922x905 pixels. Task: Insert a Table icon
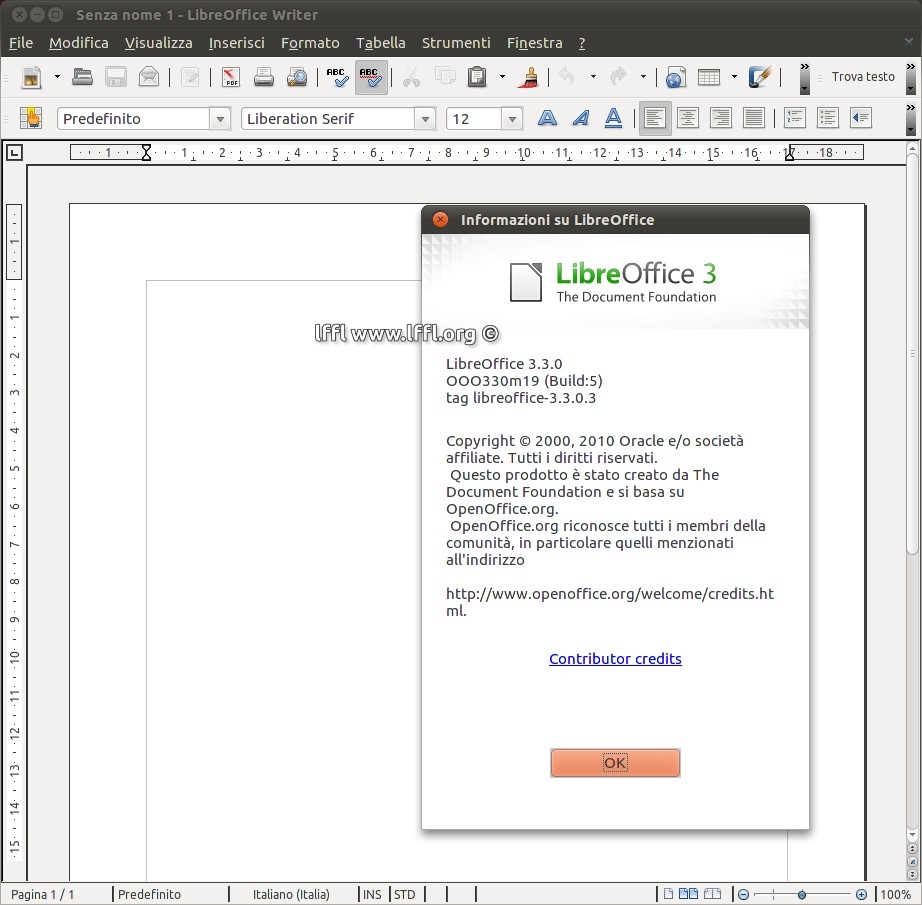pyautogui.click(x=709, y=77)
